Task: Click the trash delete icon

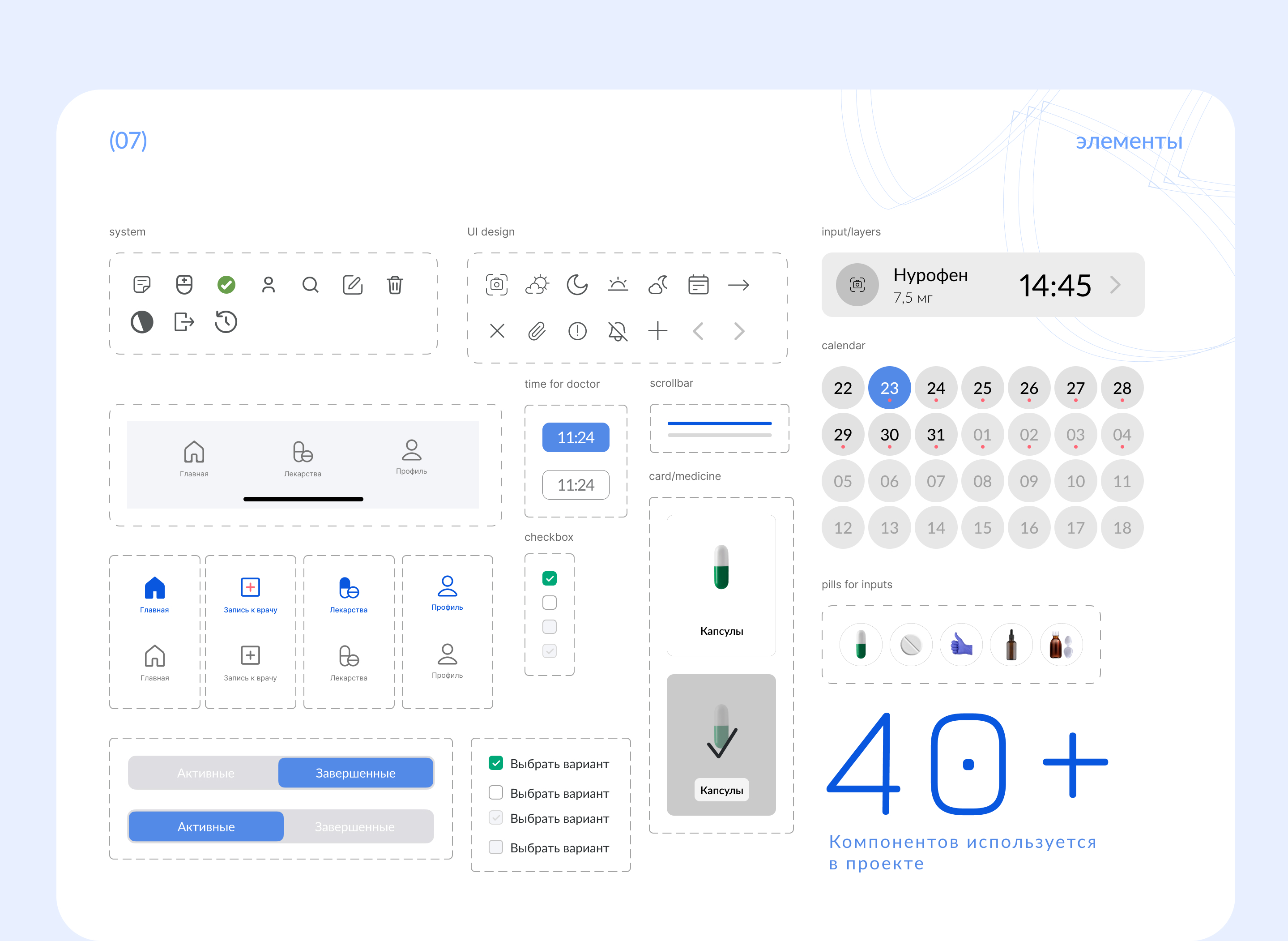Action: coord(395,285)
